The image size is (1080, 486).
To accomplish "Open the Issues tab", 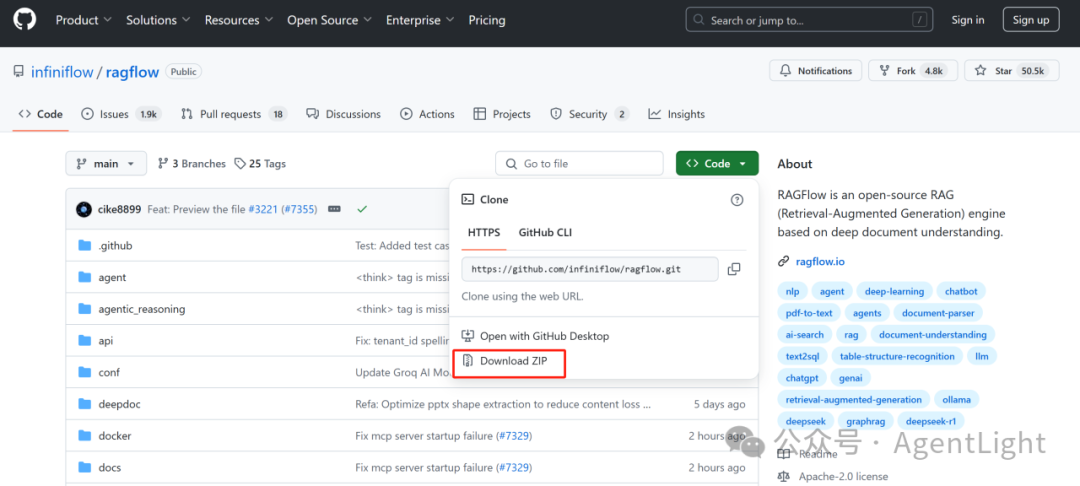I will click(x=121, y=114).
